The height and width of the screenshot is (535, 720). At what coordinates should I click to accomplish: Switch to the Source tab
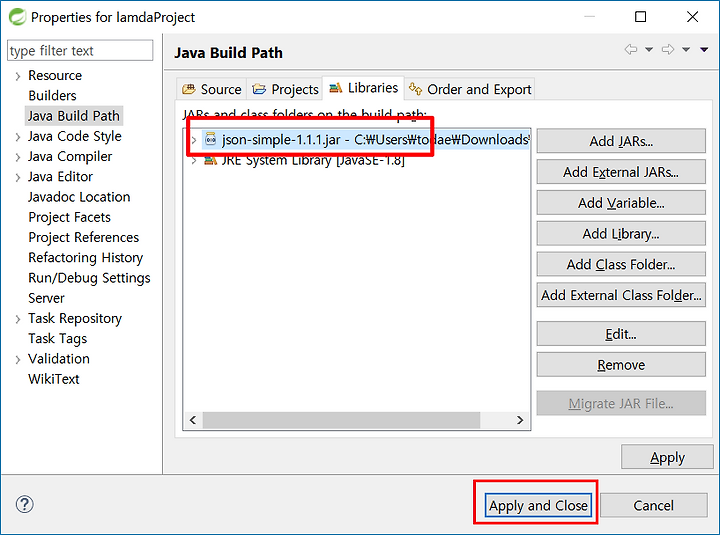pos(212,89)
